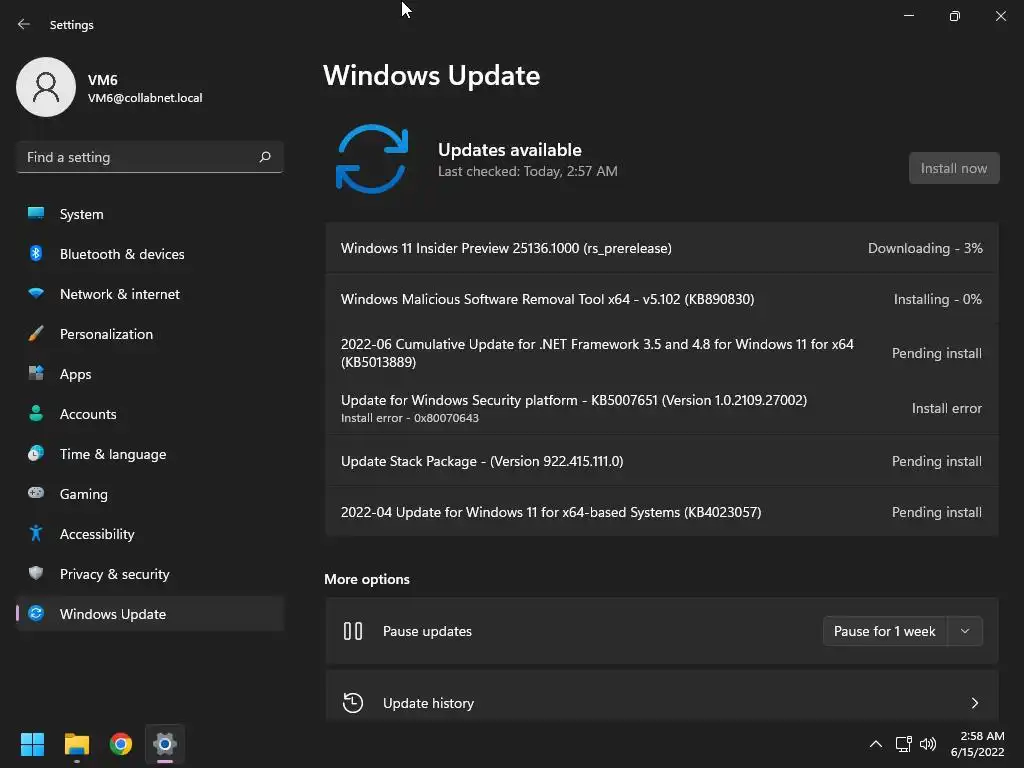The height and width of the screenshot is (768, 1024).
Task: Click the Install now button
Action: (x=953, y=168)
